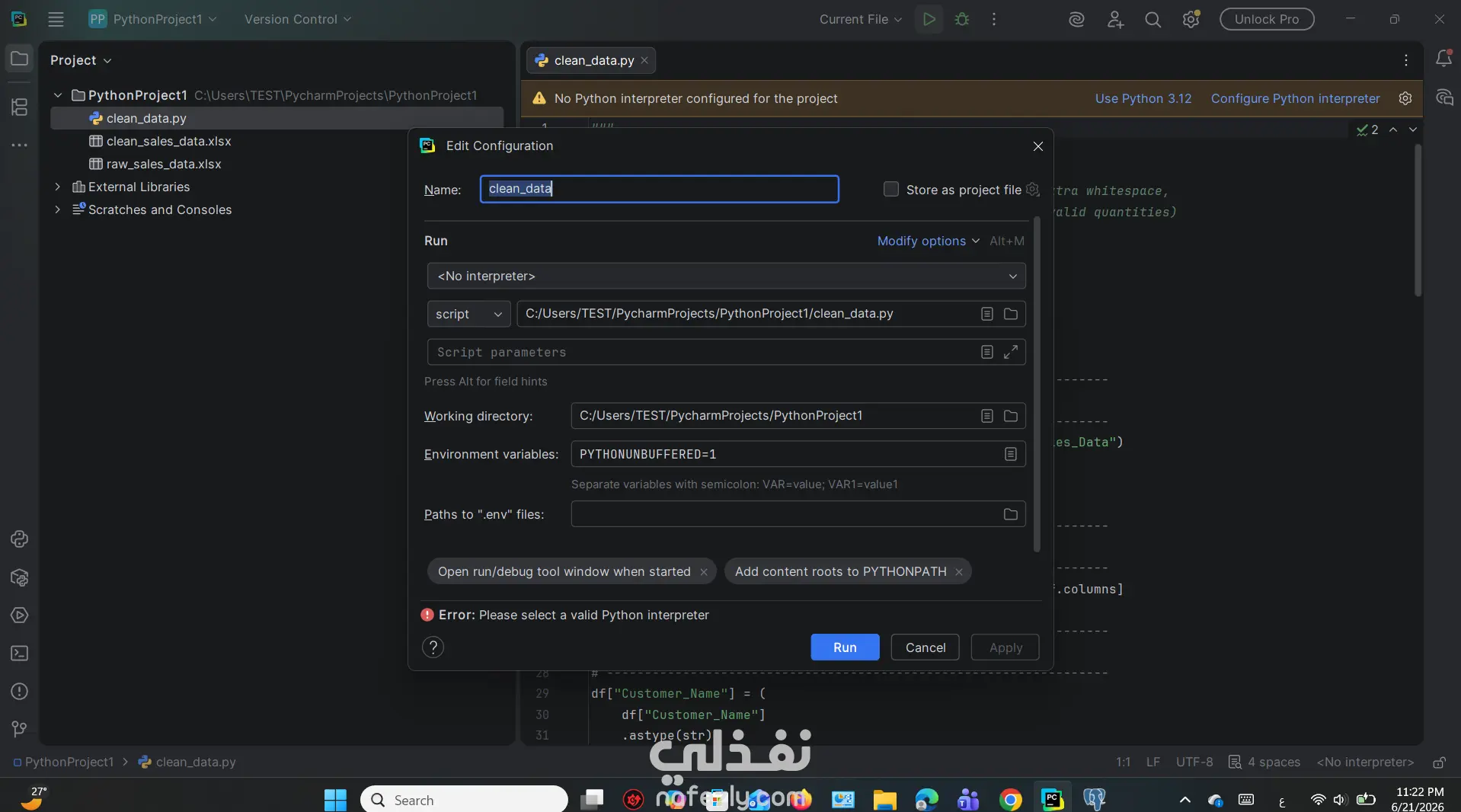
Task: Open help for Edit Configuration dialog
Action: pyautogui.click(x=433, y=647)
